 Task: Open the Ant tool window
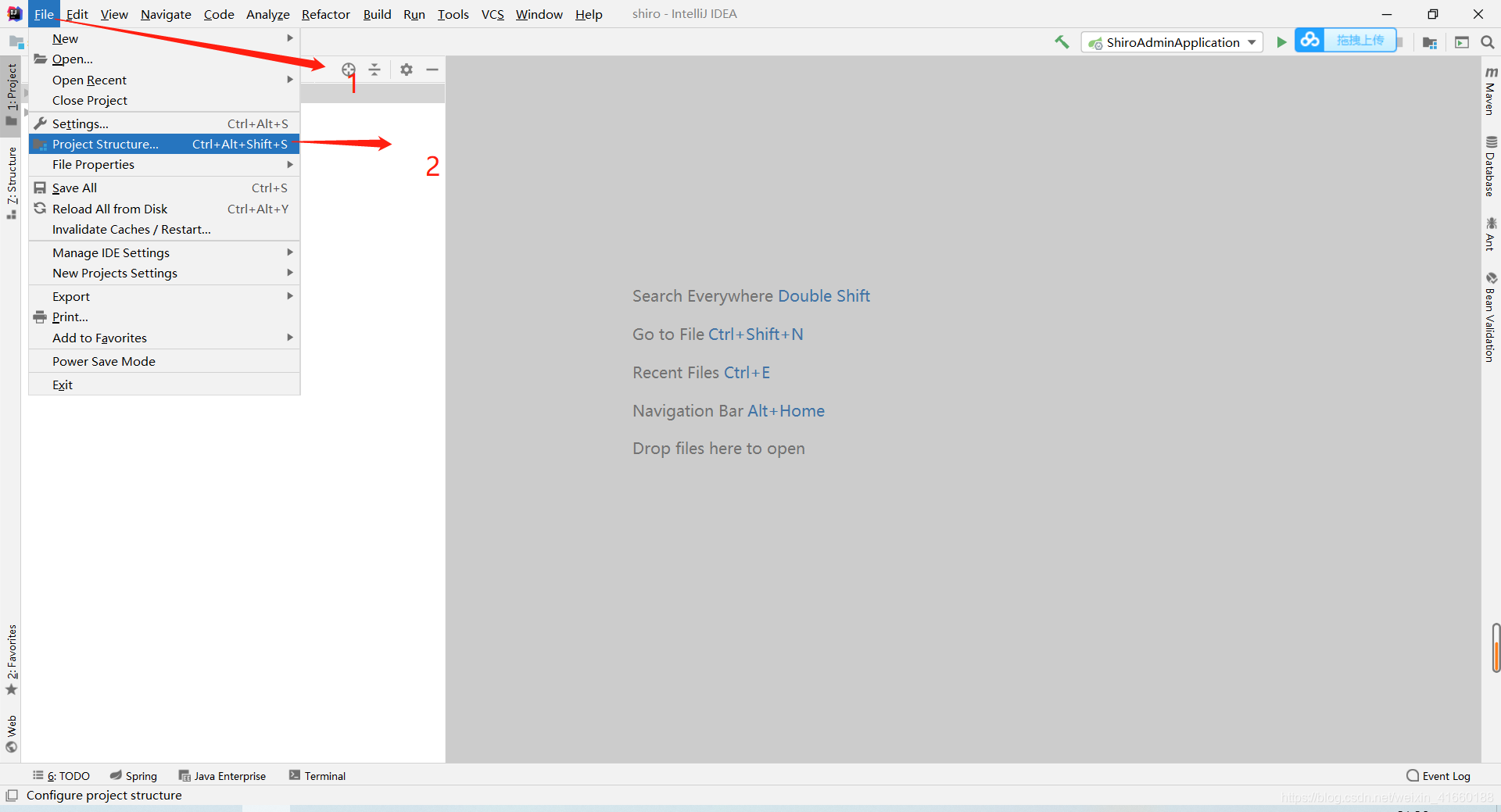1491,234
